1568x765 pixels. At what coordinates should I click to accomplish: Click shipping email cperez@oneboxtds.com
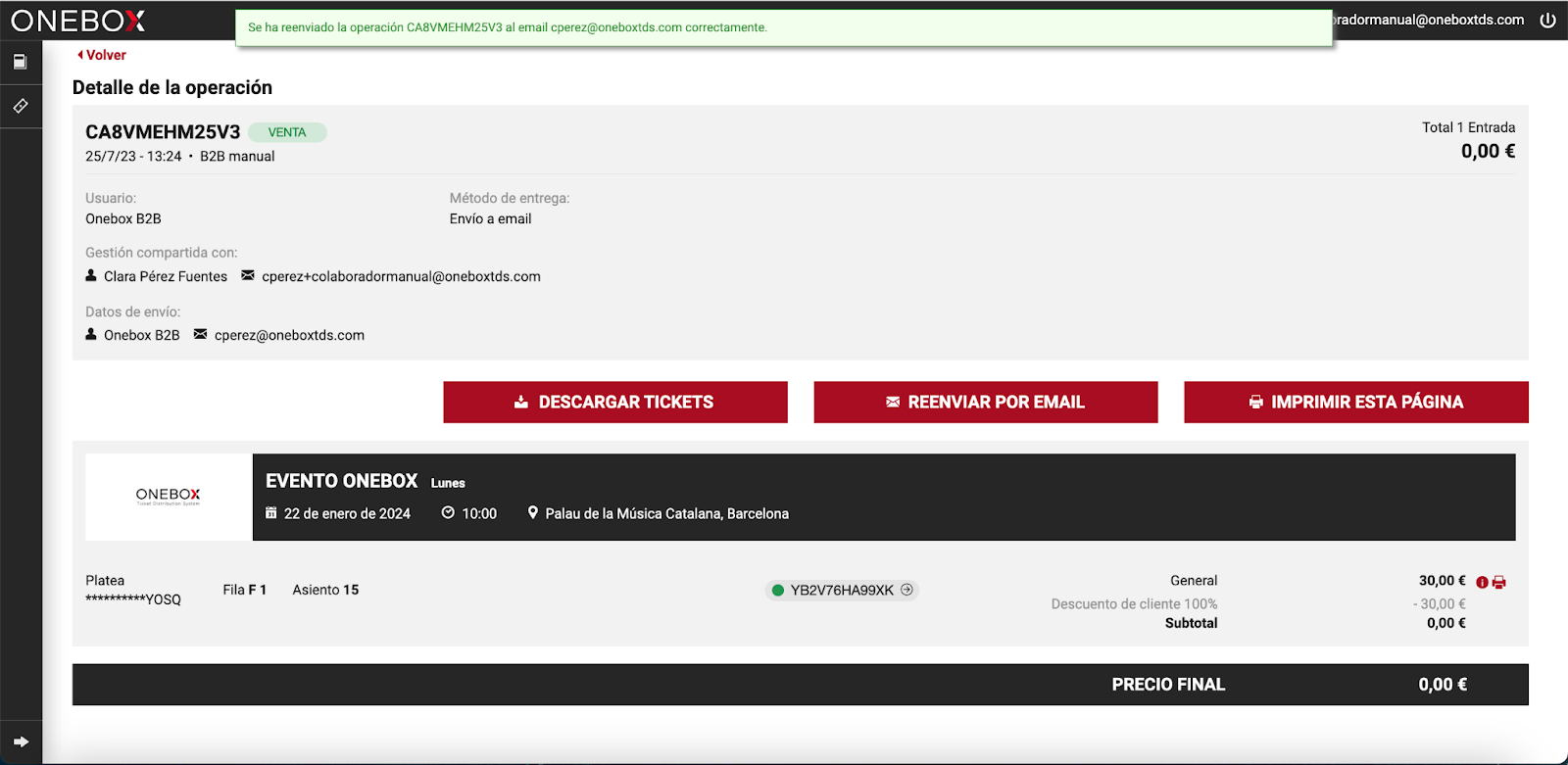click(x=289, y=335)
